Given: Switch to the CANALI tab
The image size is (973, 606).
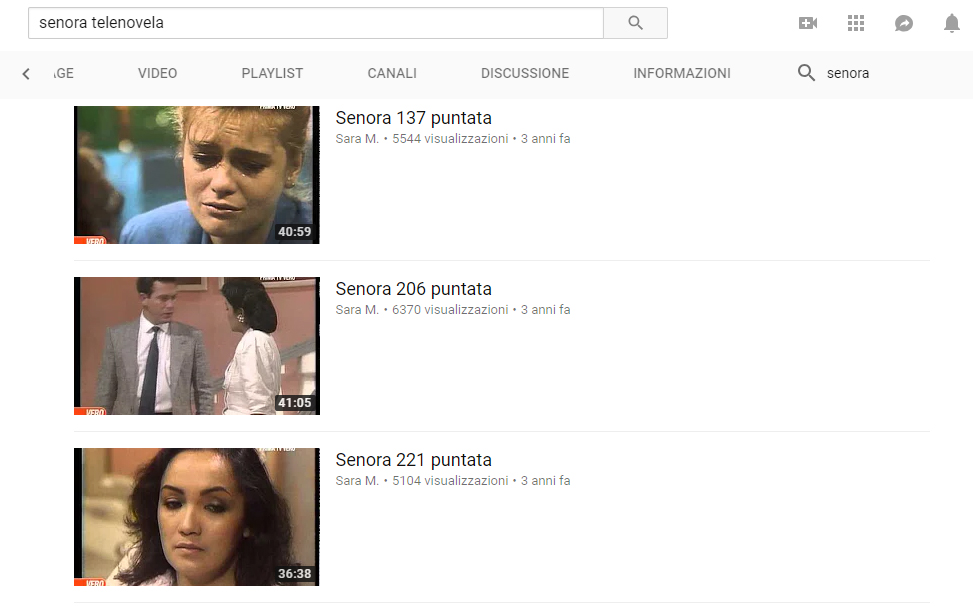Looking at the screenshot, I should pos(392,73).
